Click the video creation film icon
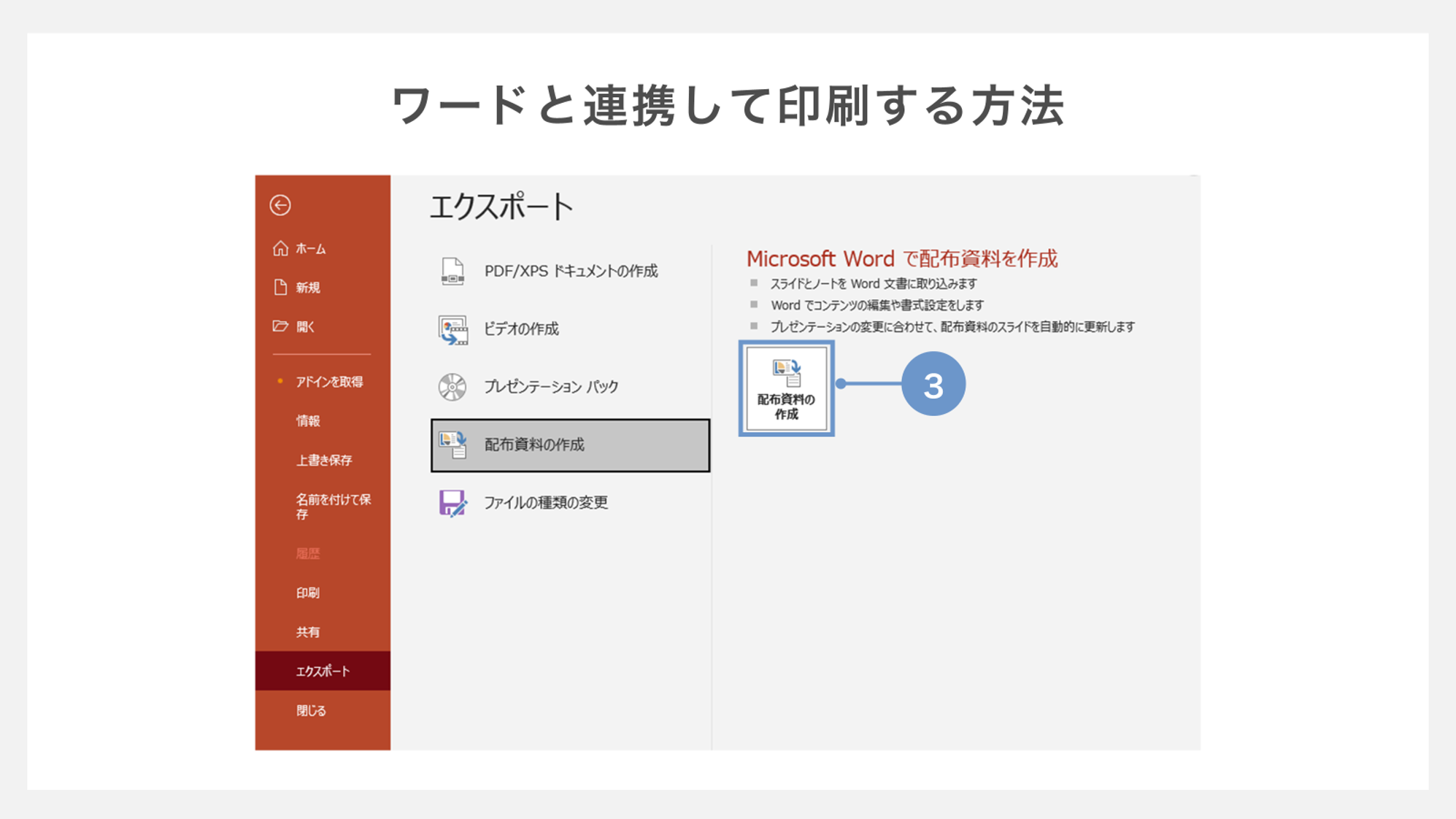The width and height of the screenshot is (1456, 819). (x=452, y=329)
